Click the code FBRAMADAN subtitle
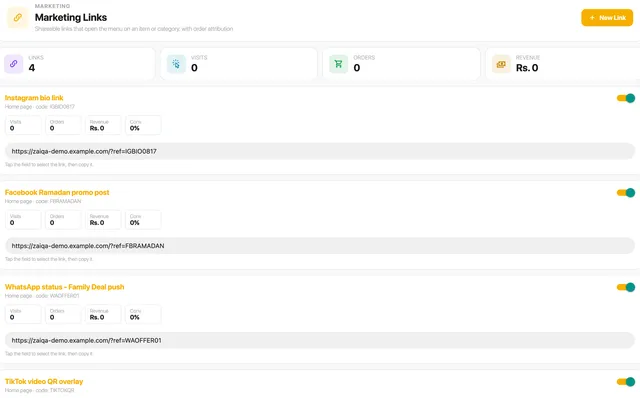 43,201
